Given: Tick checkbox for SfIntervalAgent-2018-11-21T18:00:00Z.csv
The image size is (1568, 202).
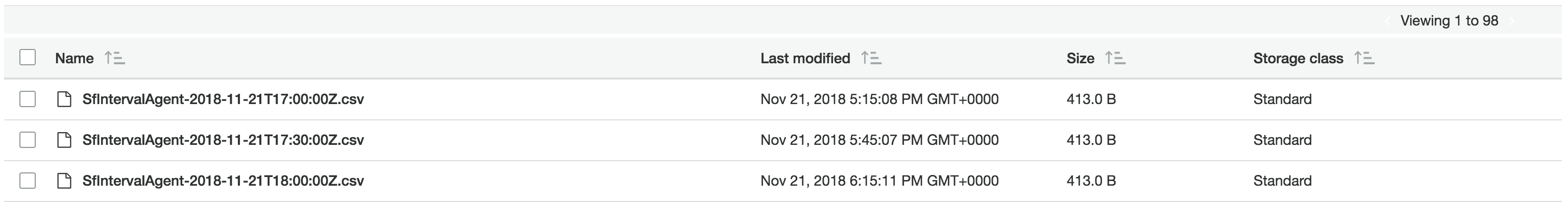Looking at the screenshot, I should (x=28, y=180).
